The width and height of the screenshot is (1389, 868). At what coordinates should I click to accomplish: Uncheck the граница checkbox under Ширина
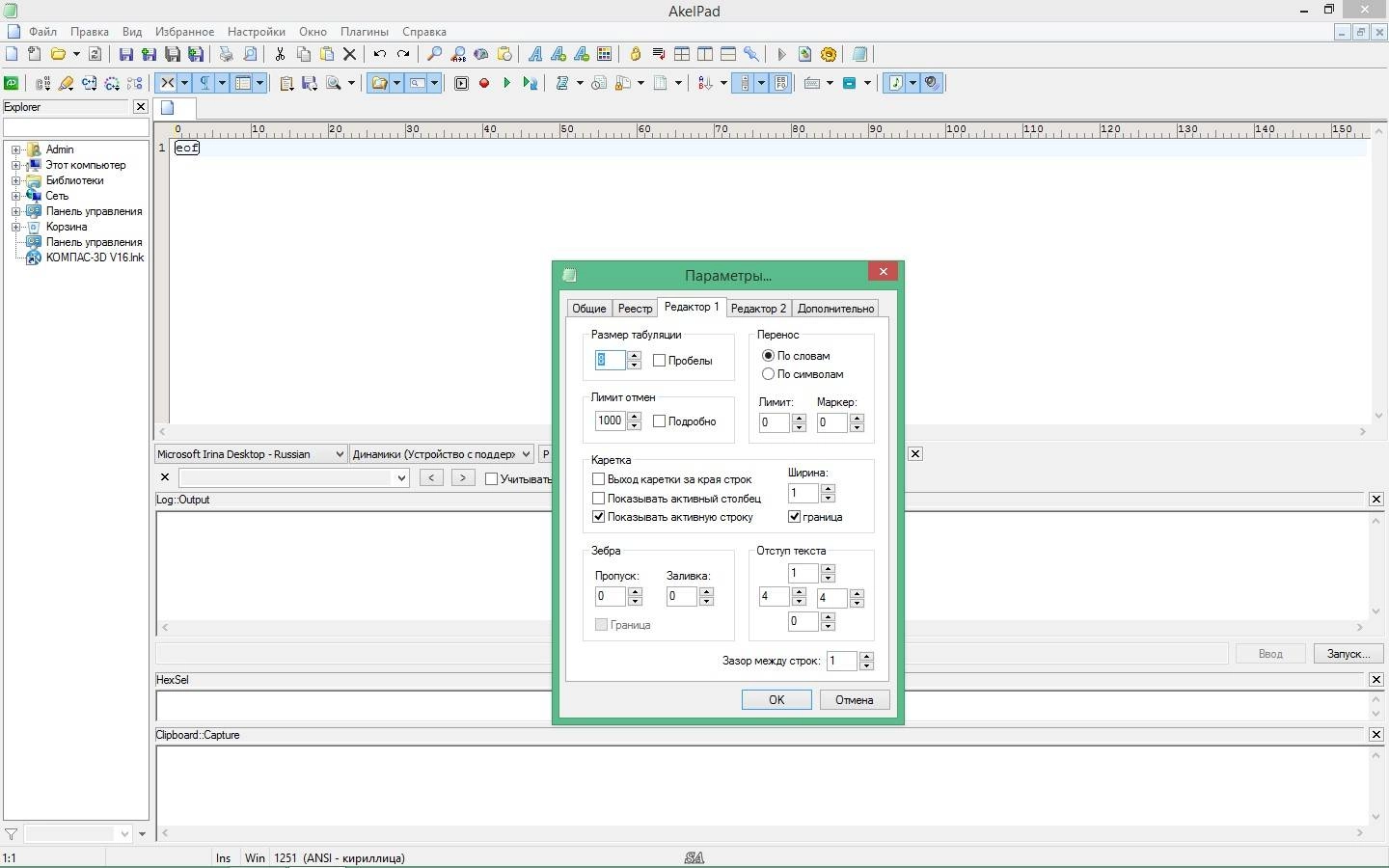point(795,517)
